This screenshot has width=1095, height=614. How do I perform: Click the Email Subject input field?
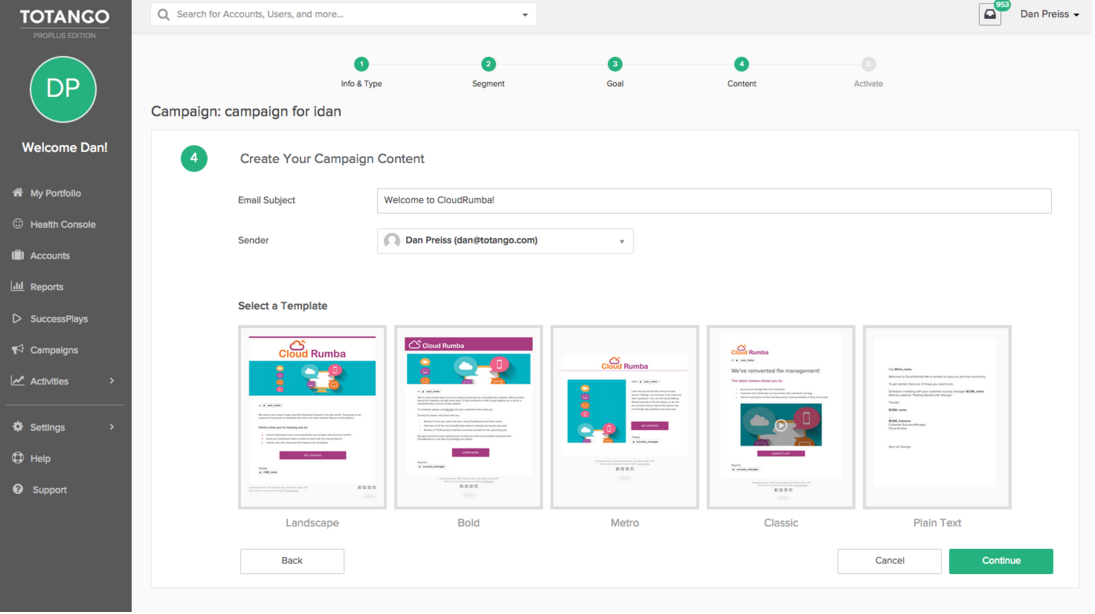tap(714, 200)
